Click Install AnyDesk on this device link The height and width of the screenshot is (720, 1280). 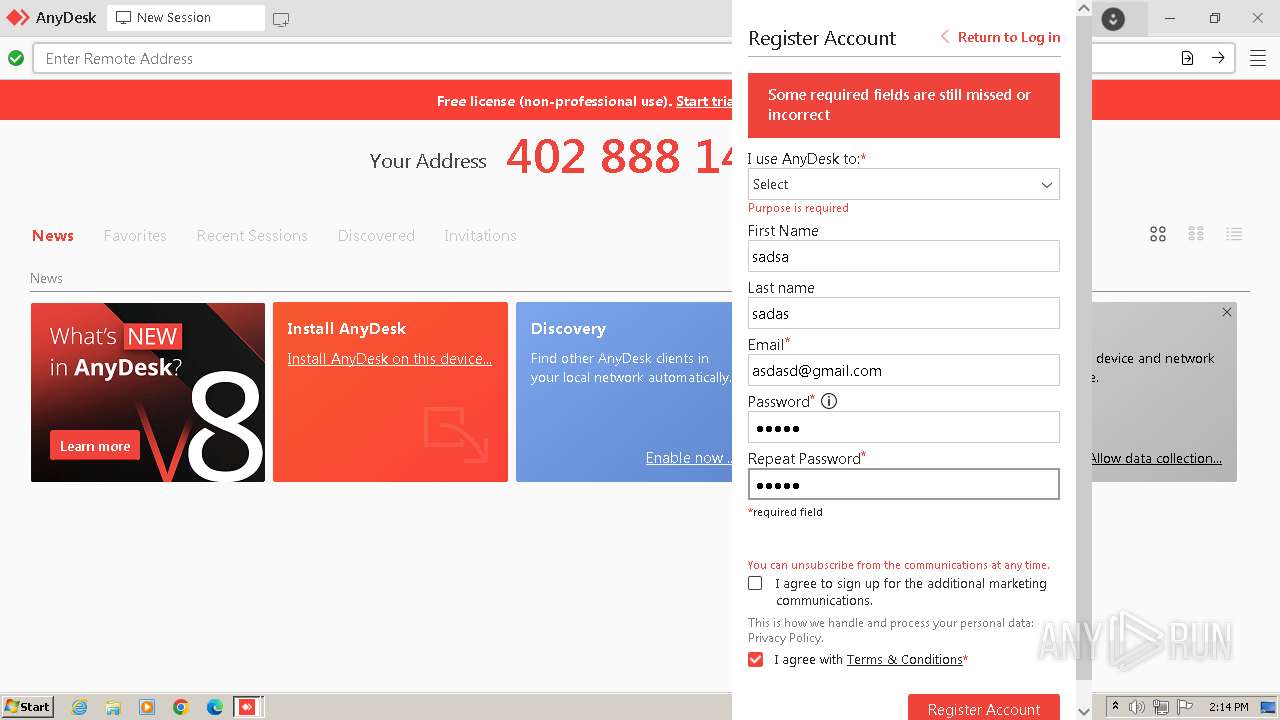[389, 359]
